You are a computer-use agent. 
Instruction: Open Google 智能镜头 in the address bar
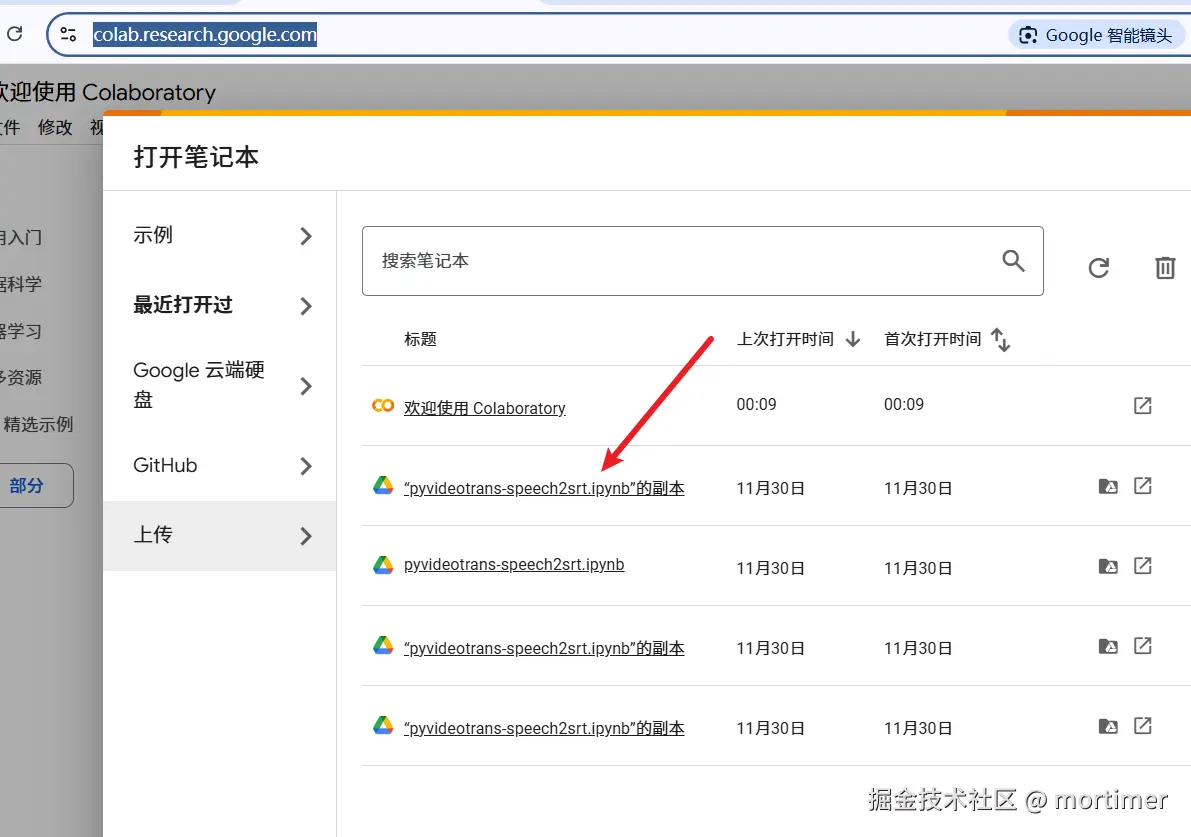1098,35
